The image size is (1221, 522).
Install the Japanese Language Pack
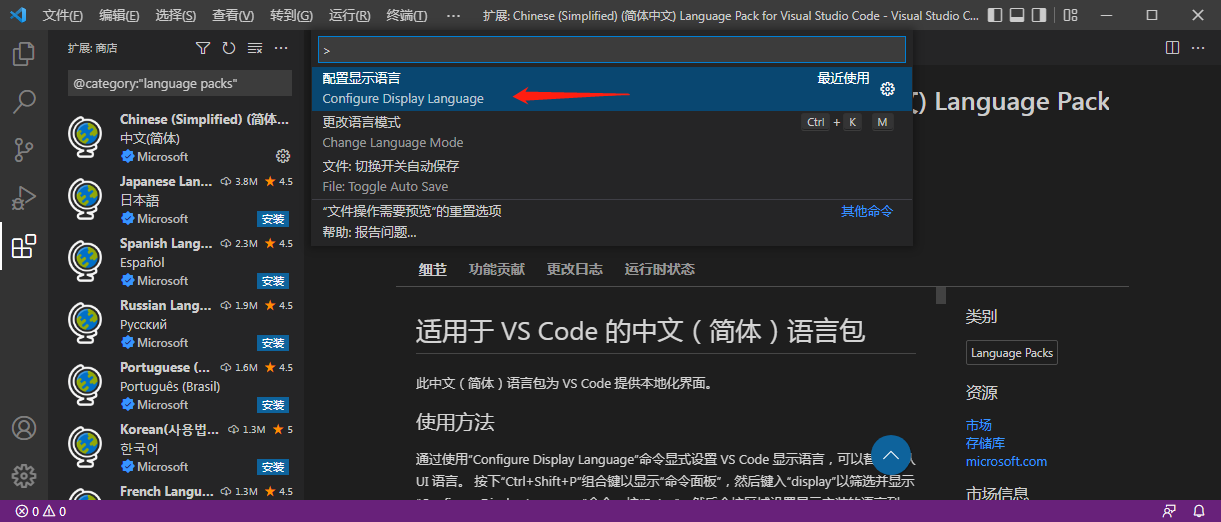[x=273, y=219]
